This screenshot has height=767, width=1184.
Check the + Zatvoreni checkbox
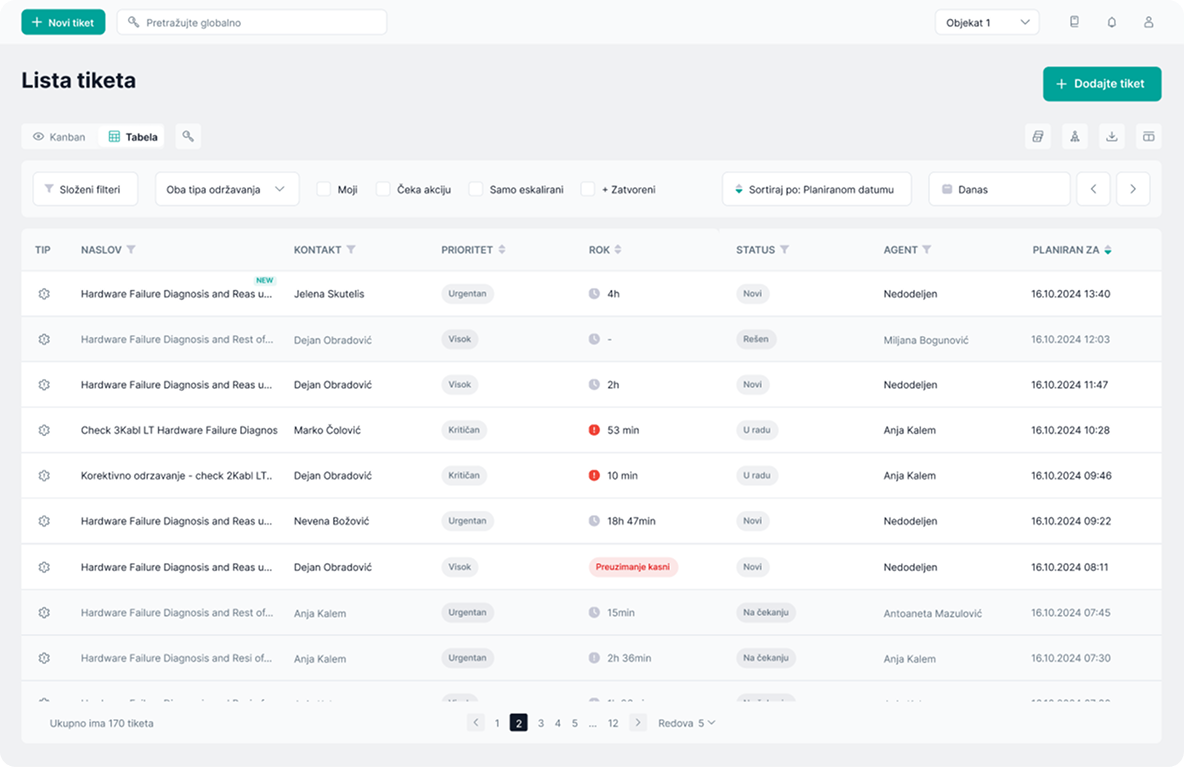587,189
